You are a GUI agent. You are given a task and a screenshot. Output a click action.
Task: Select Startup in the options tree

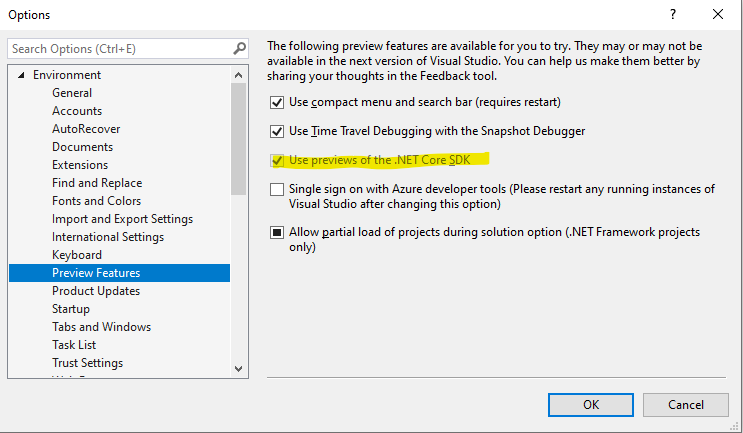pos(71,309)
